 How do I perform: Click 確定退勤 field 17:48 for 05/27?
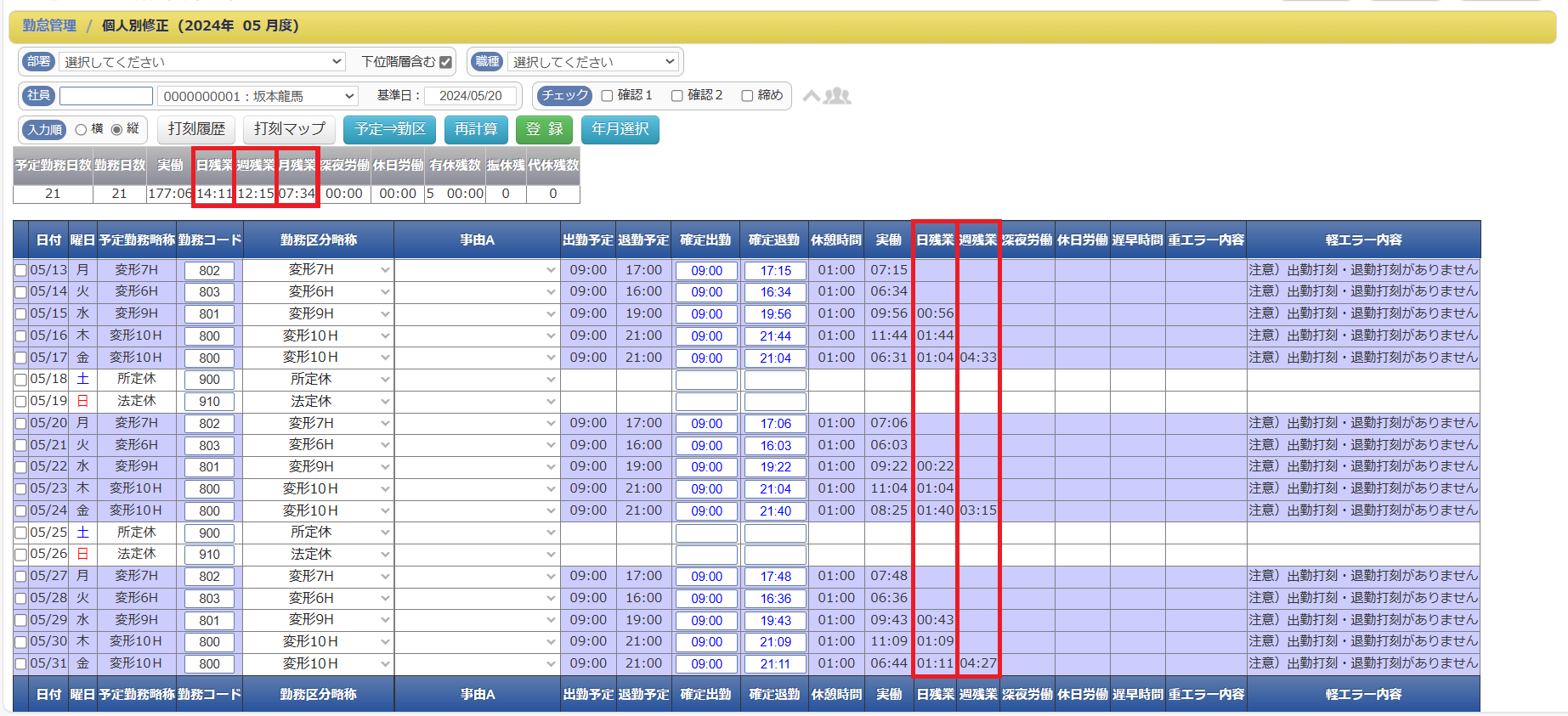(x=775, y=577)
